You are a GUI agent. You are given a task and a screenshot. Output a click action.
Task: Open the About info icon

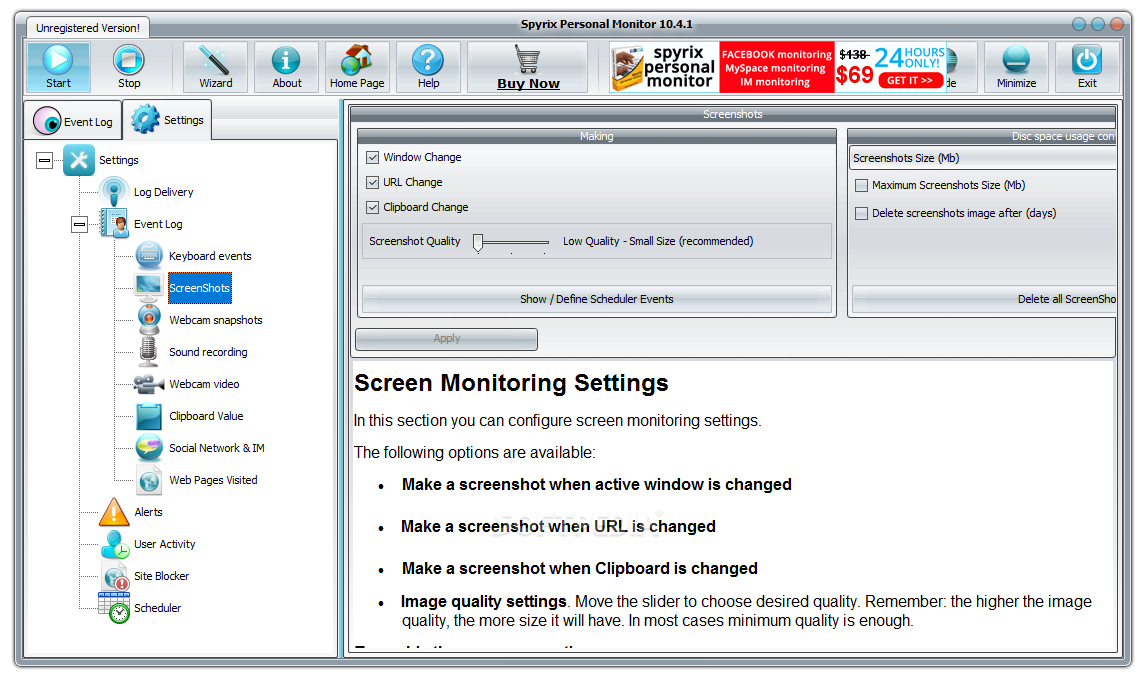click(286, 60)
